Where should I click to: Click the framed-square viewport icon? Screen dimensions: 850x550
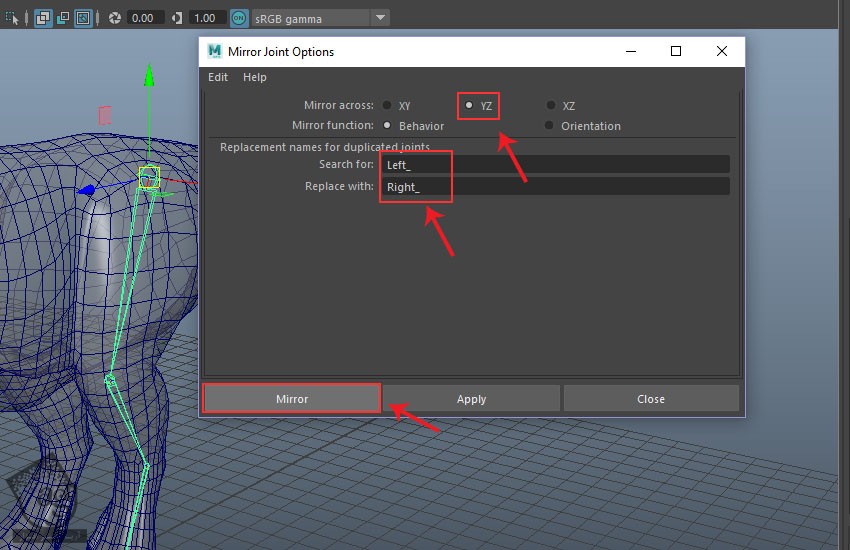[84, 18]
